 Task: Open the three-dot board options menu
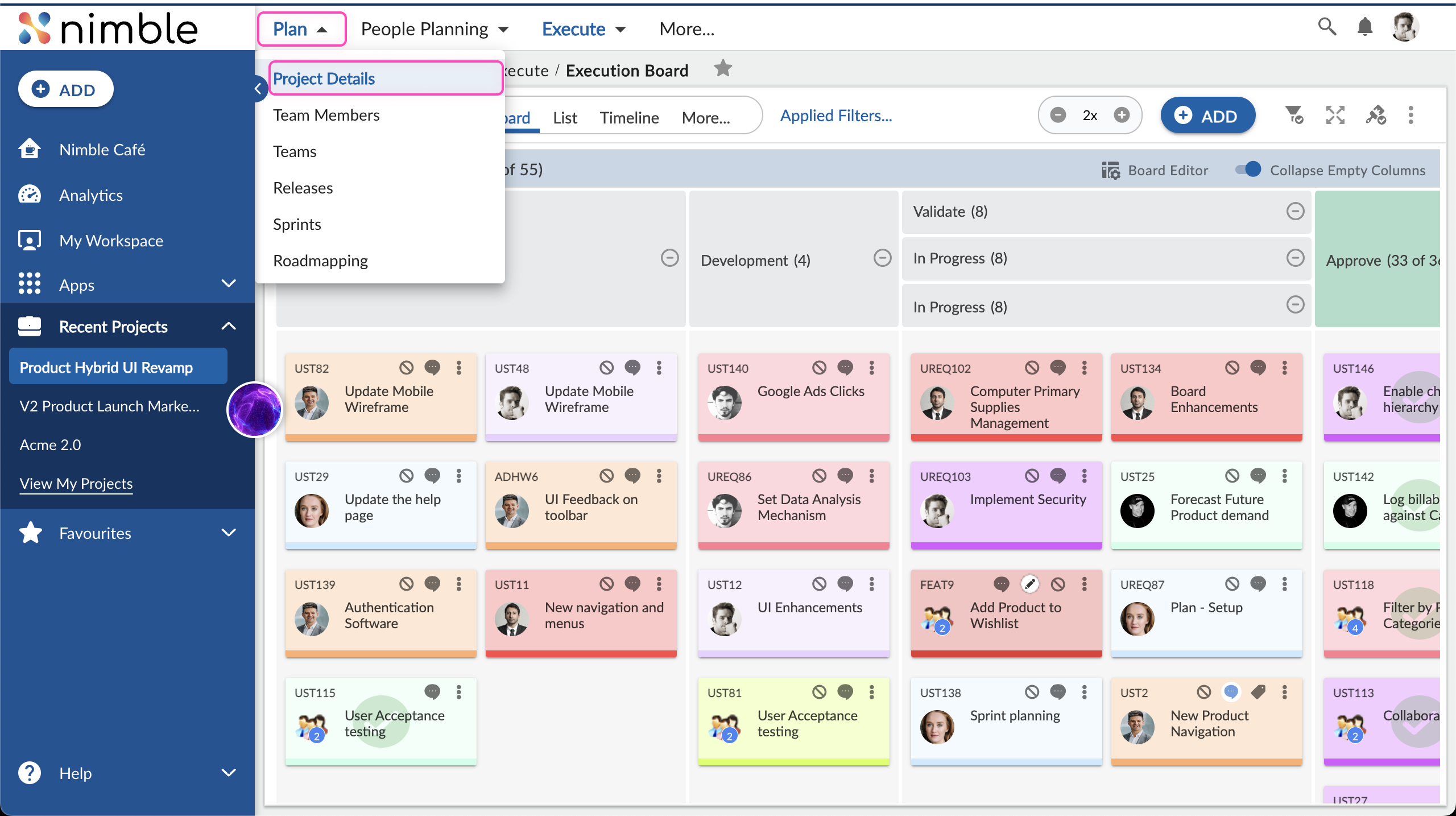click(1411, 116)
